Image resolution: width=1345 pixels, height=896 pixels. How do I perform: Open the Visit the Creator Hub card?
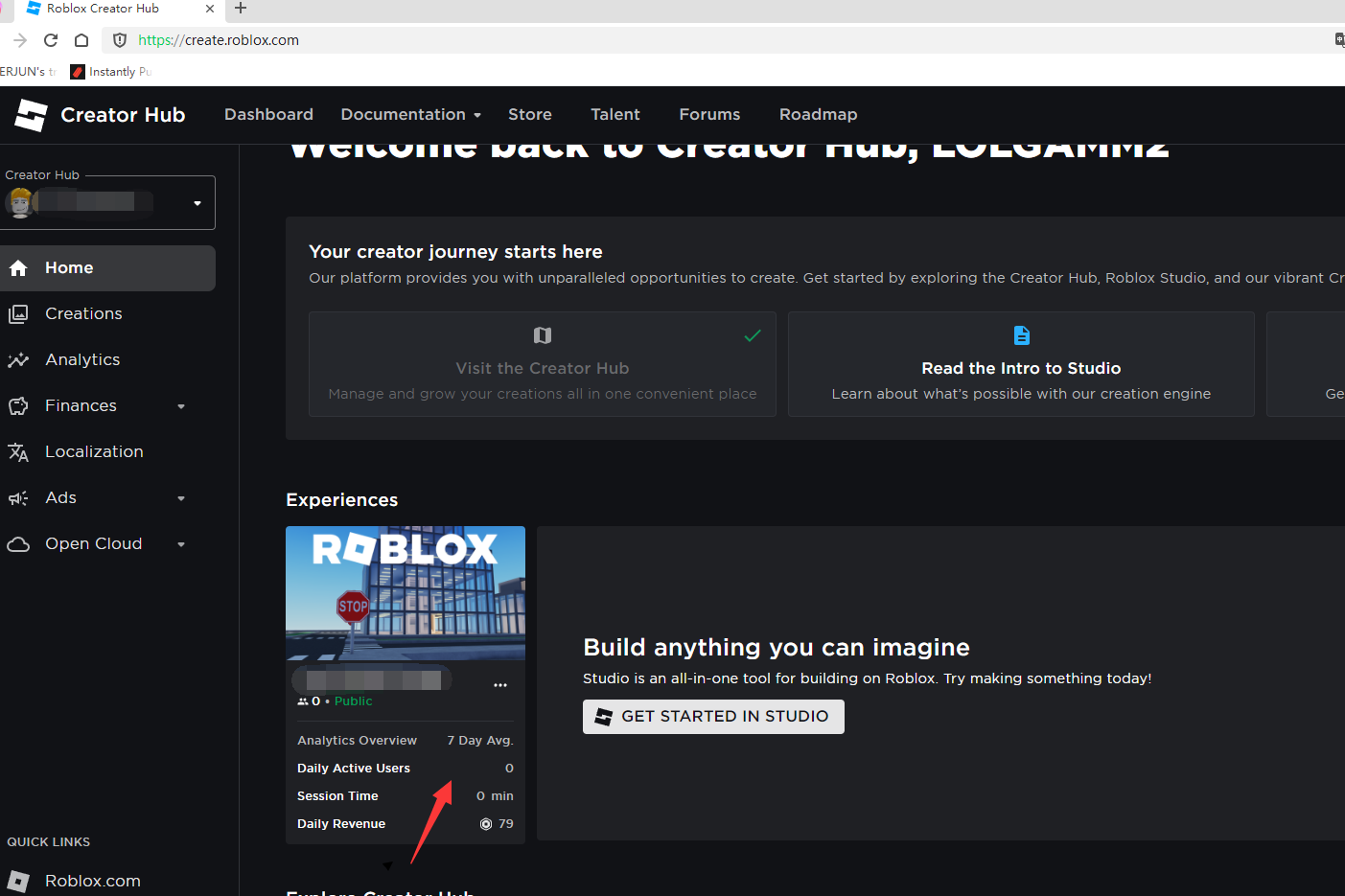coord(543,364)
